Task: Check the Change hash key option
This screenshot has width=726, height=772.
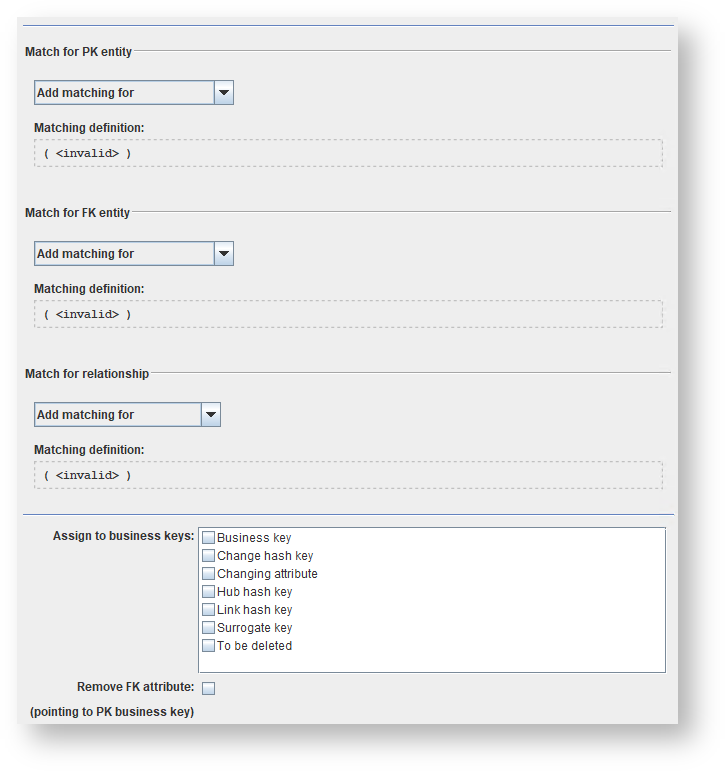Action: tap(209, 556)
